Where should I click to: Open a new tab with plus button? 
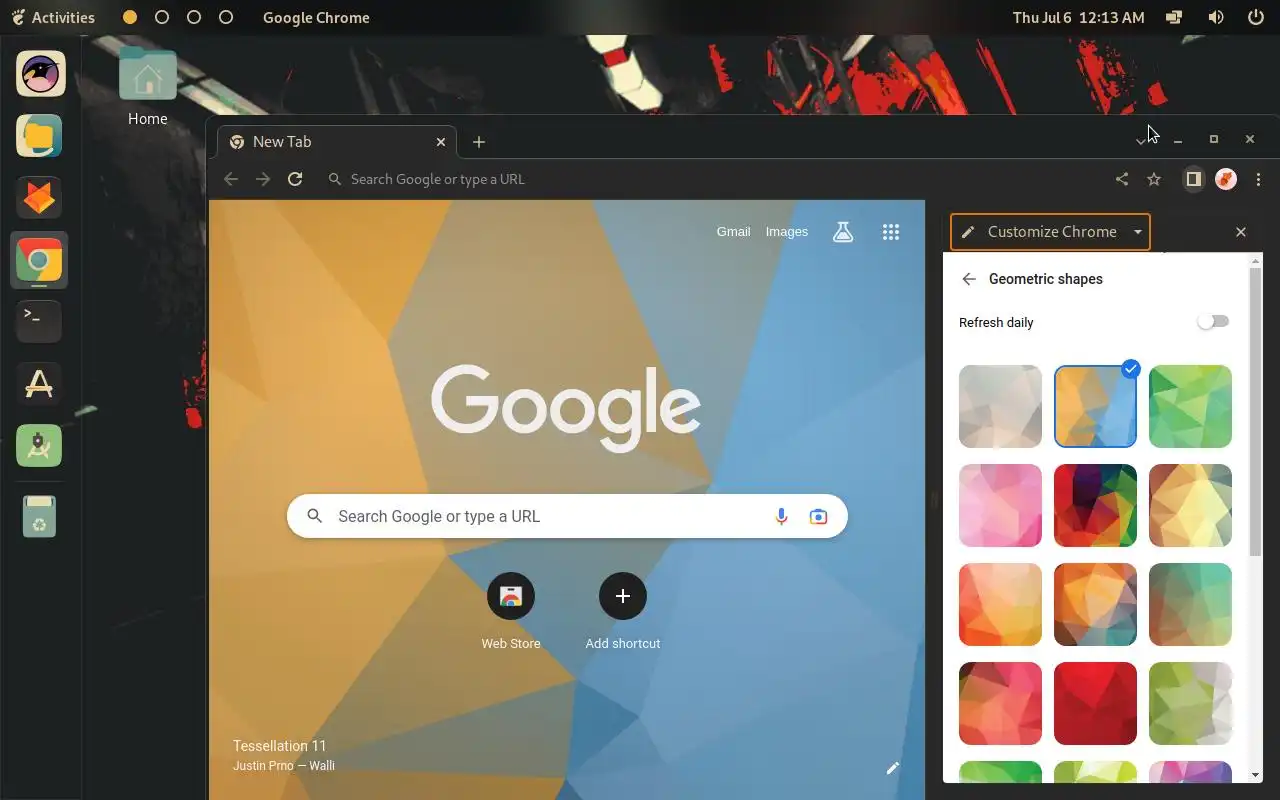[x=479, y=142]
